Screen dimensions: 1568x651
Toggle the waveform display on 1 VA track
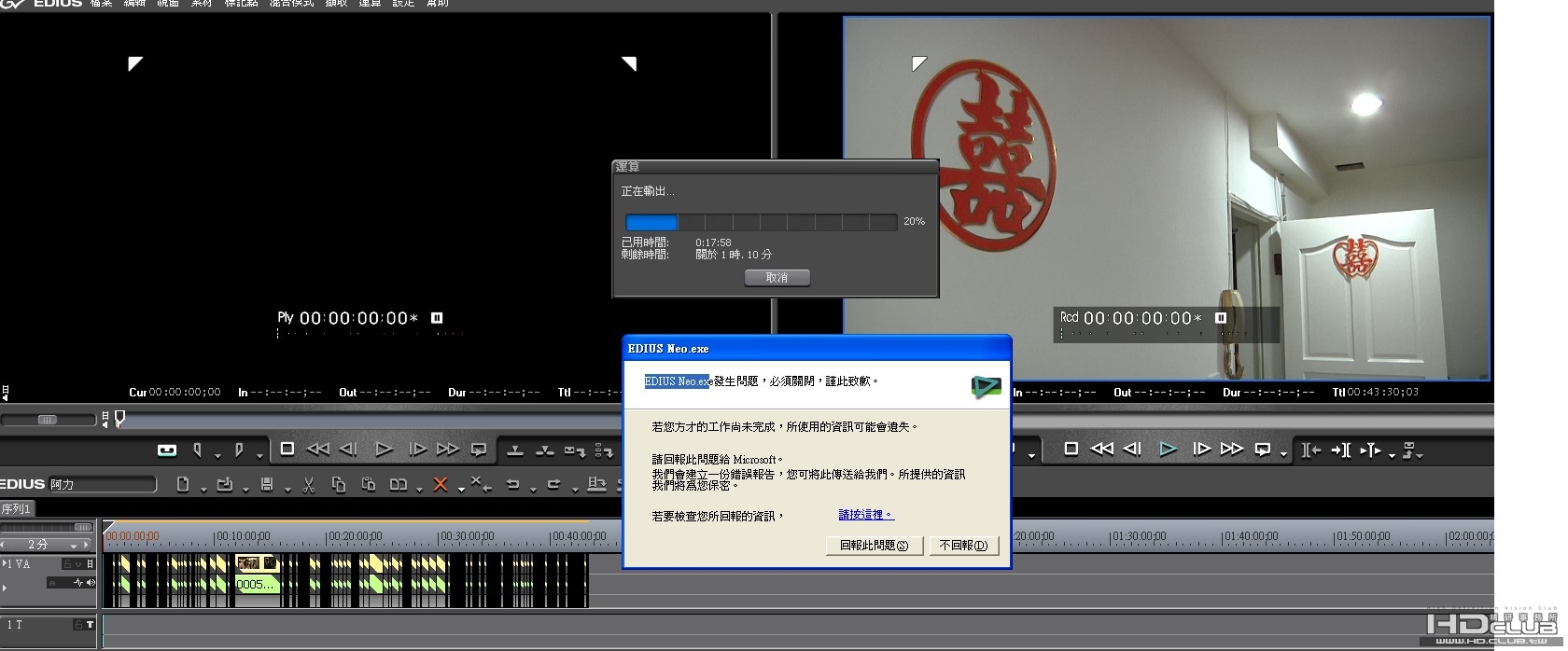pos(78,583)
